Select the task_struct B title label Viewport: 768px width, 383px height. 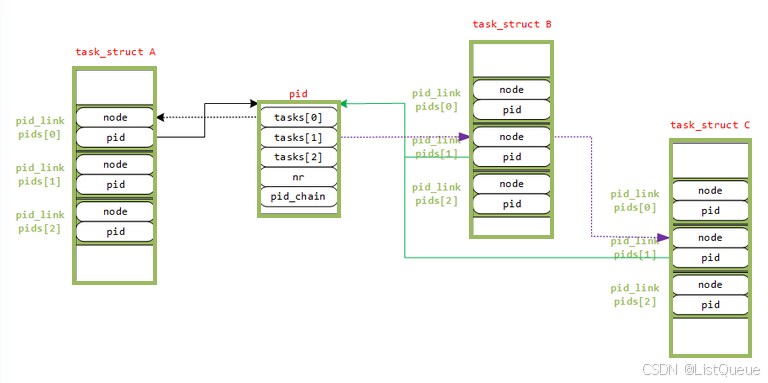[x=512, y=24]
